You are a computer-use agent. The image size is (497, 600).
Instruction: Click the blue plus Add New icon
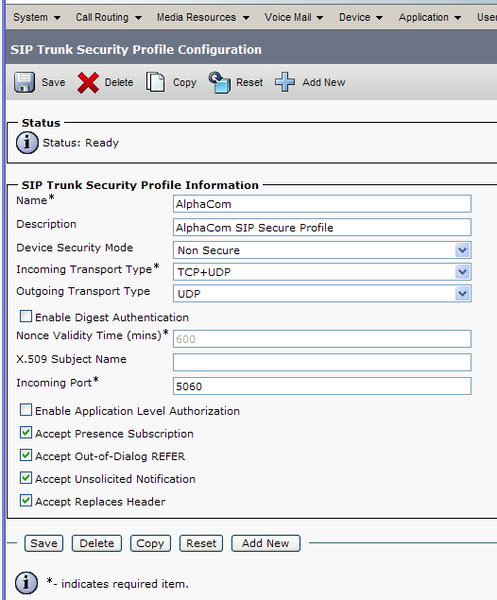tap(285, 82)
